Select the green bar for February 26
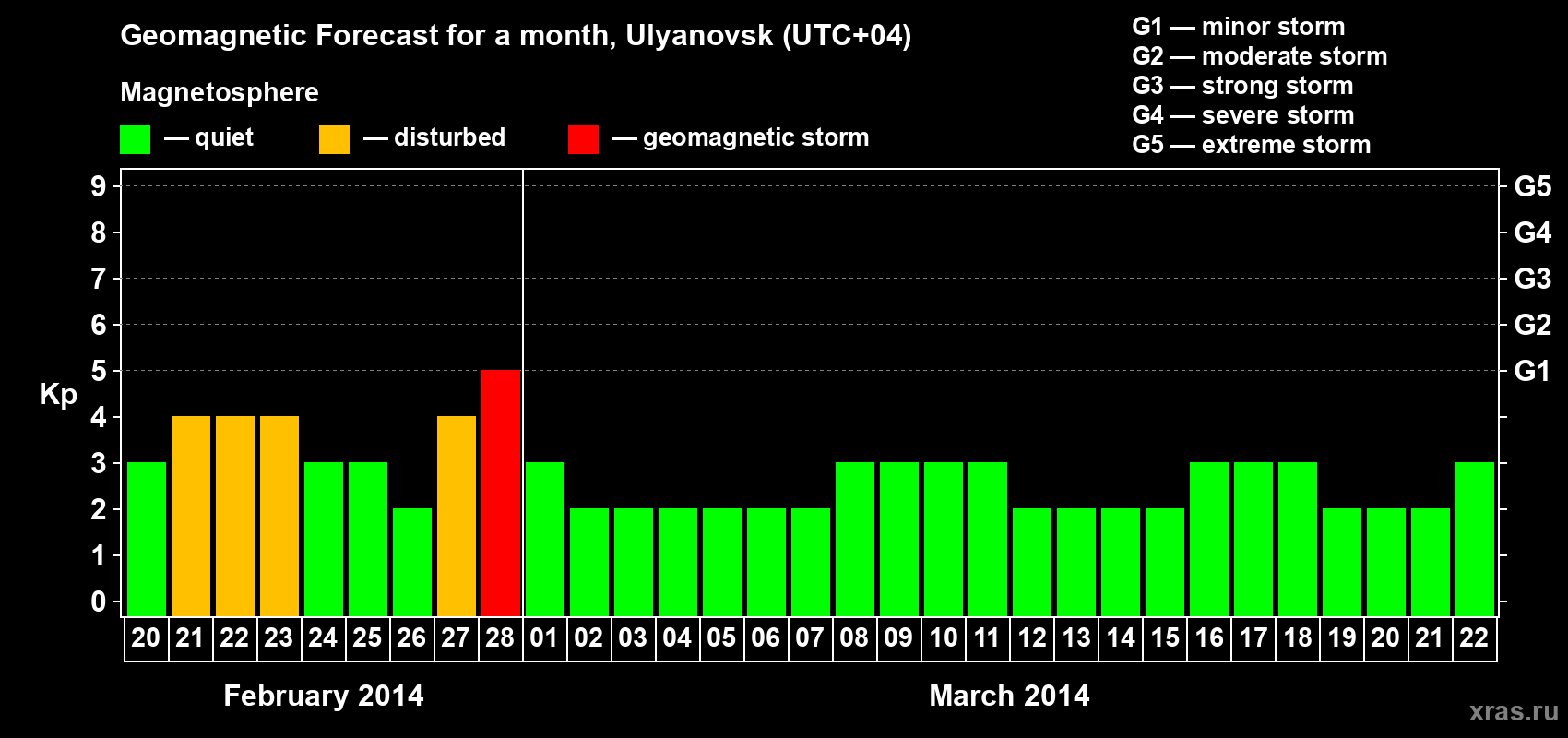Viewport: 1568px width, 738px height. [x=412, y=562]
